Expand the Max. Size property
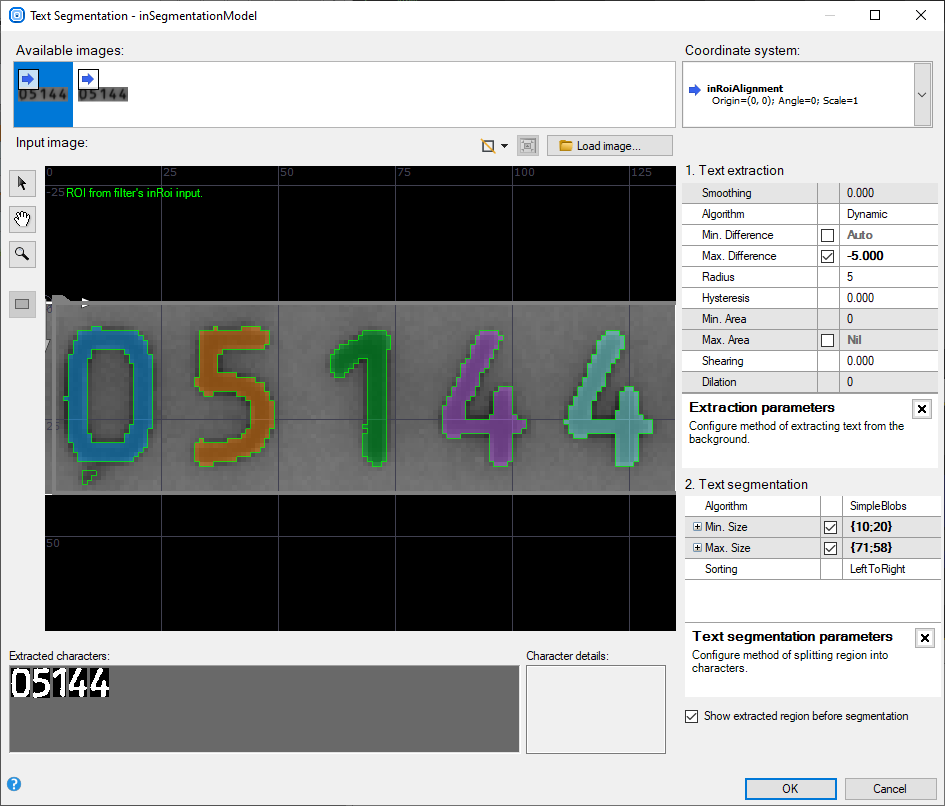The height and width of the screenshot is (806, 945). tap(697, 548)
